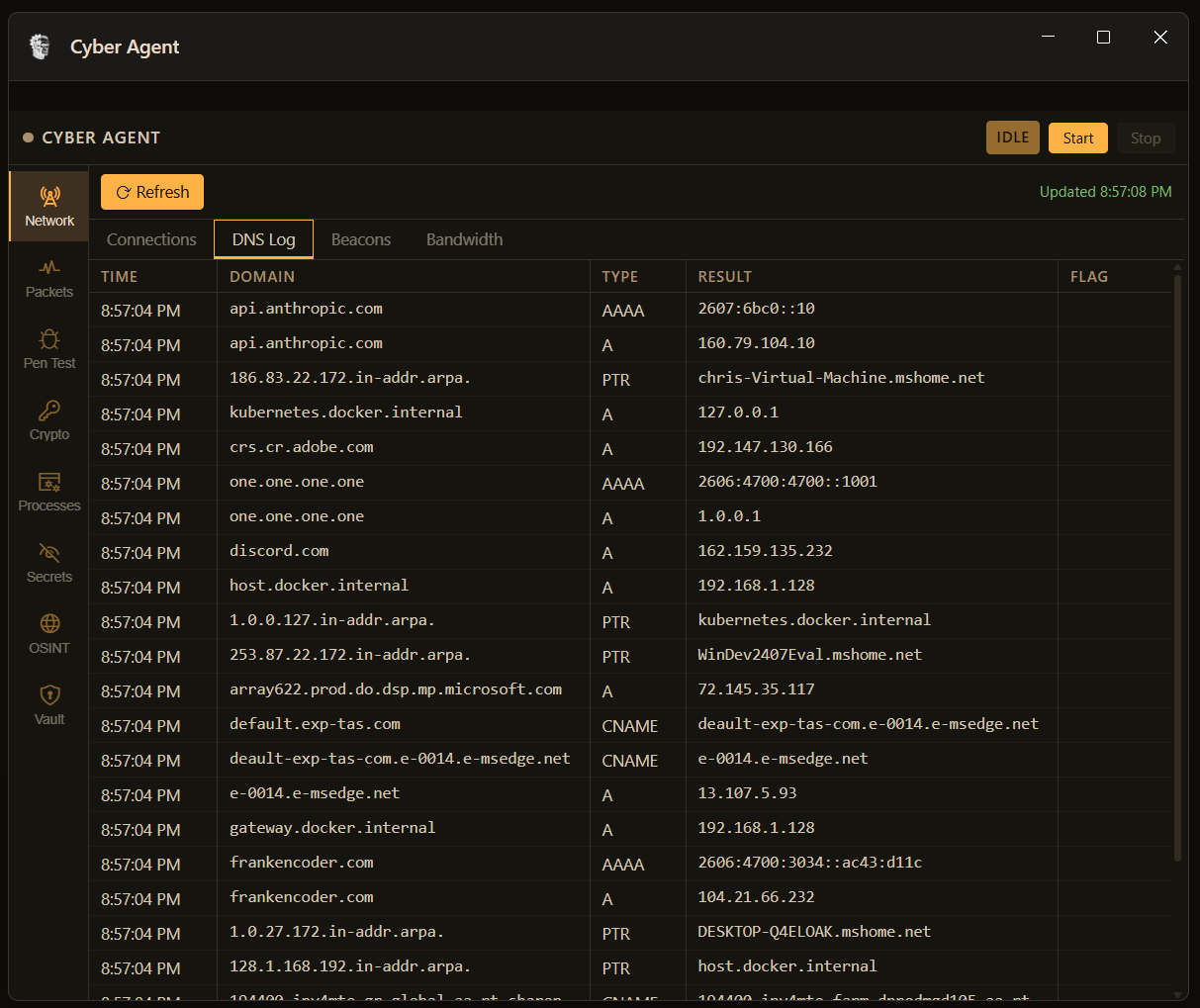Select result 104.21.66.232

click(757, 897)
